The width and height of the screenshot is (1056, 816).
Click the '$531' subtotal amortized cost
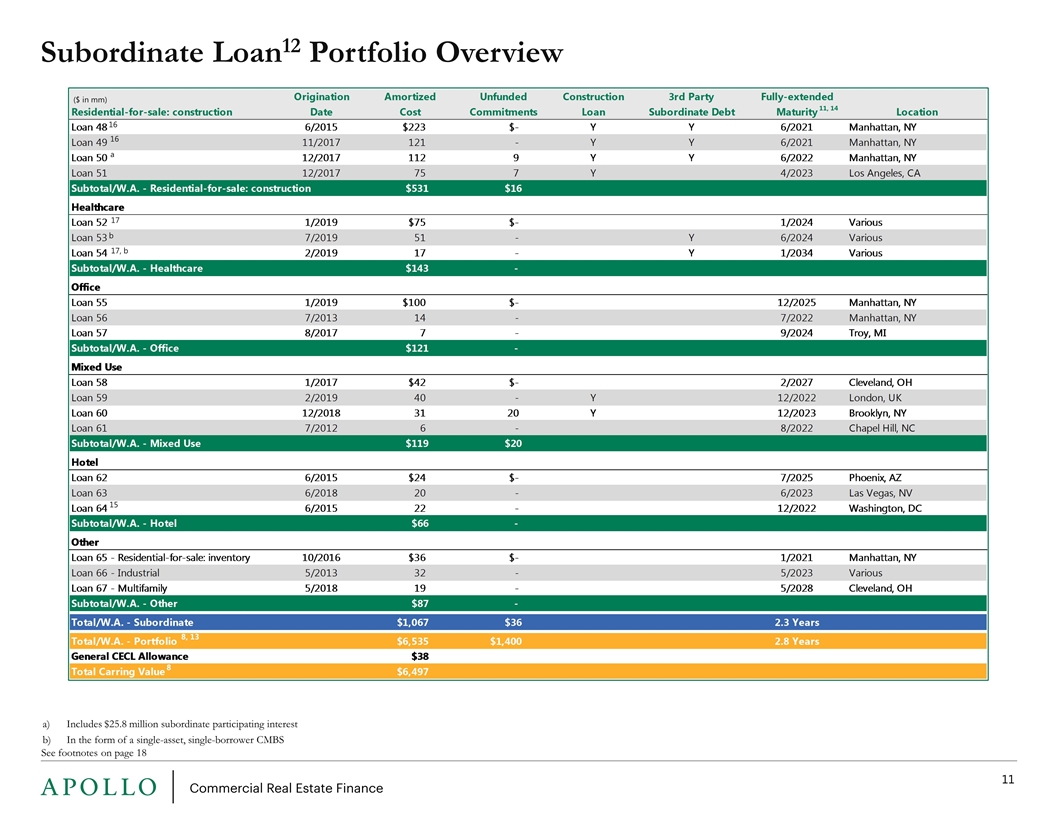pyautogui.click(x=417, y=189)
